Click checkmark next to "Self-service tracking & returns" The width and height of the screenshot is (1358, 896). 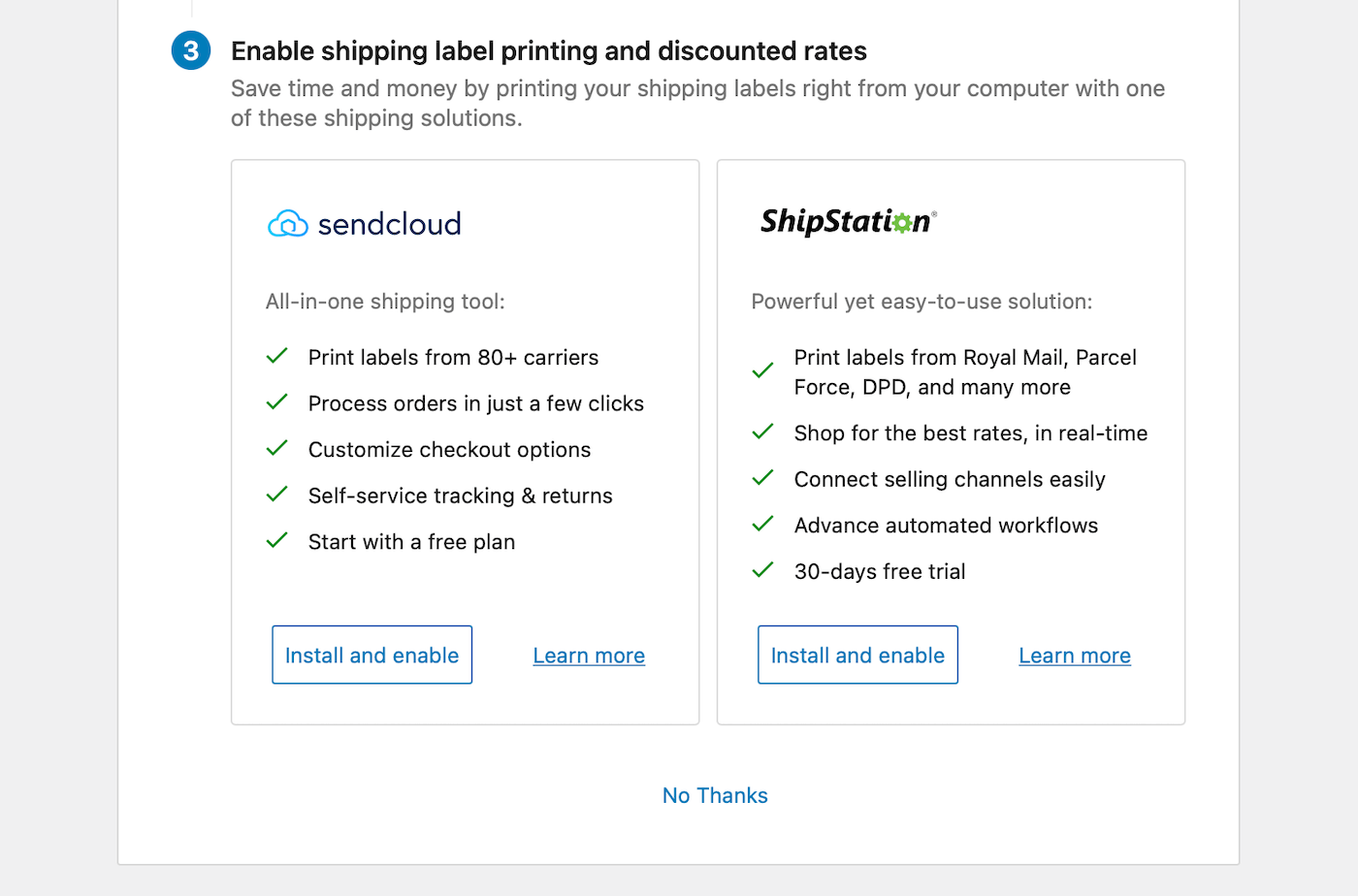tap(277, 494)
